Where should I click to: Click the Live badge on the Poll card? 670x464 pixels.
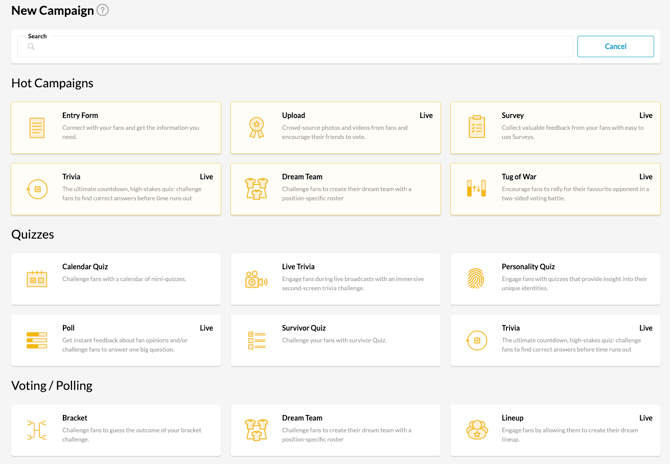(206, 328)
